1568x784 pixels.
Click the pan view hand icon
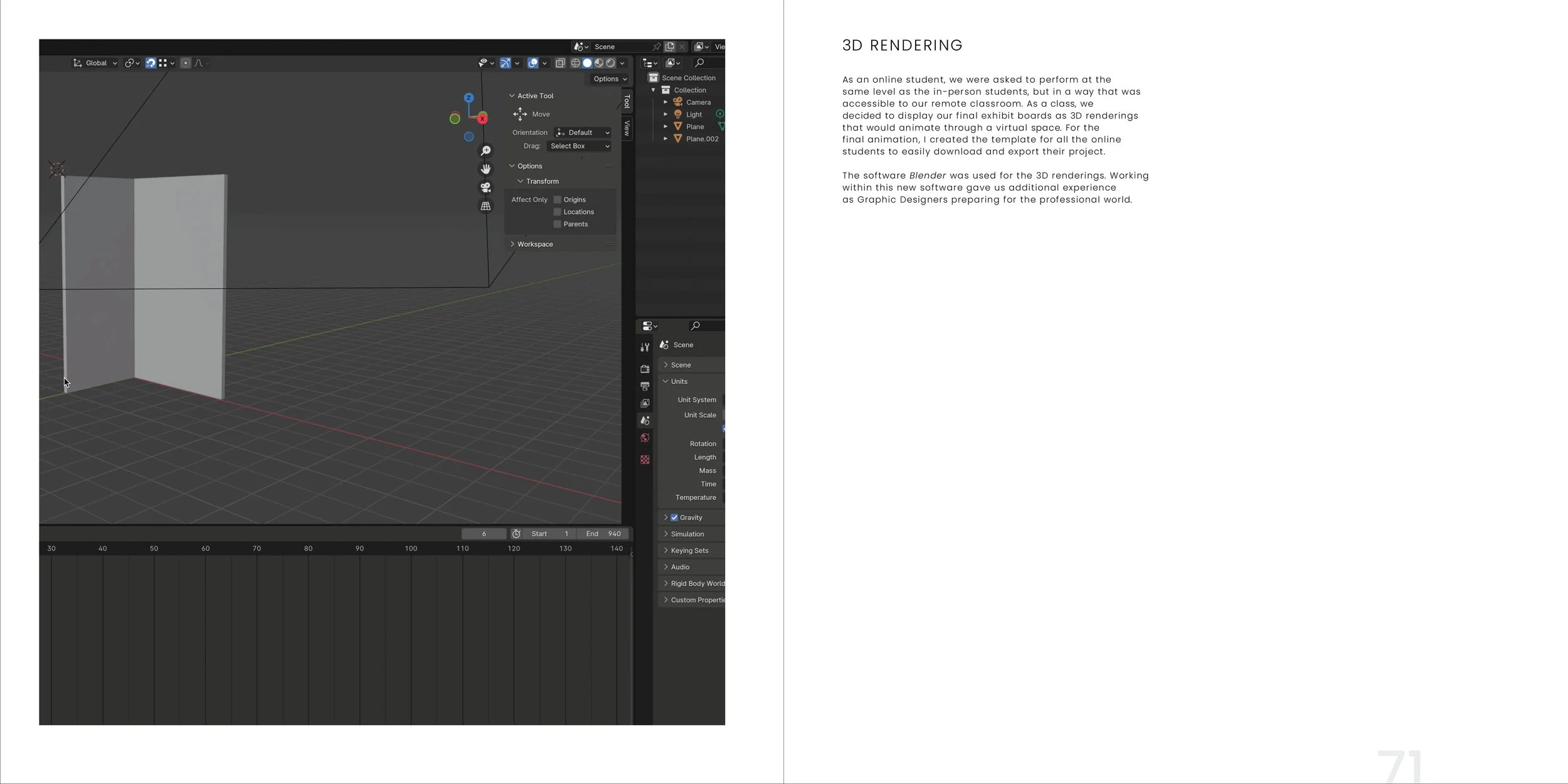click(485, 169)
